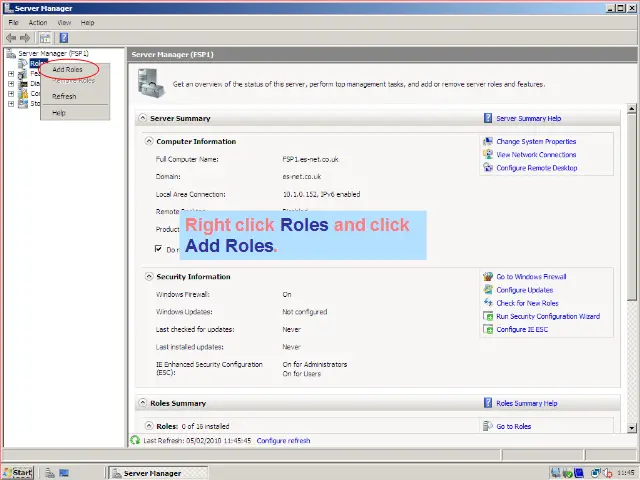
Task: Click the large server icon in overview header
Action: [x=151, y=83]
